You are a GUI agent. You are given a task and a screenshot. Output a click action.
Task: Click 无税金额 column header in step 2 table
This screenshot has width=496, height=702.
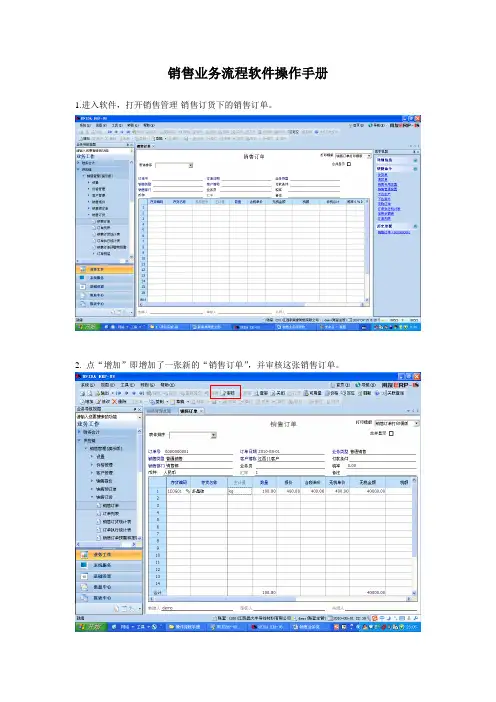tap(368, 482)
